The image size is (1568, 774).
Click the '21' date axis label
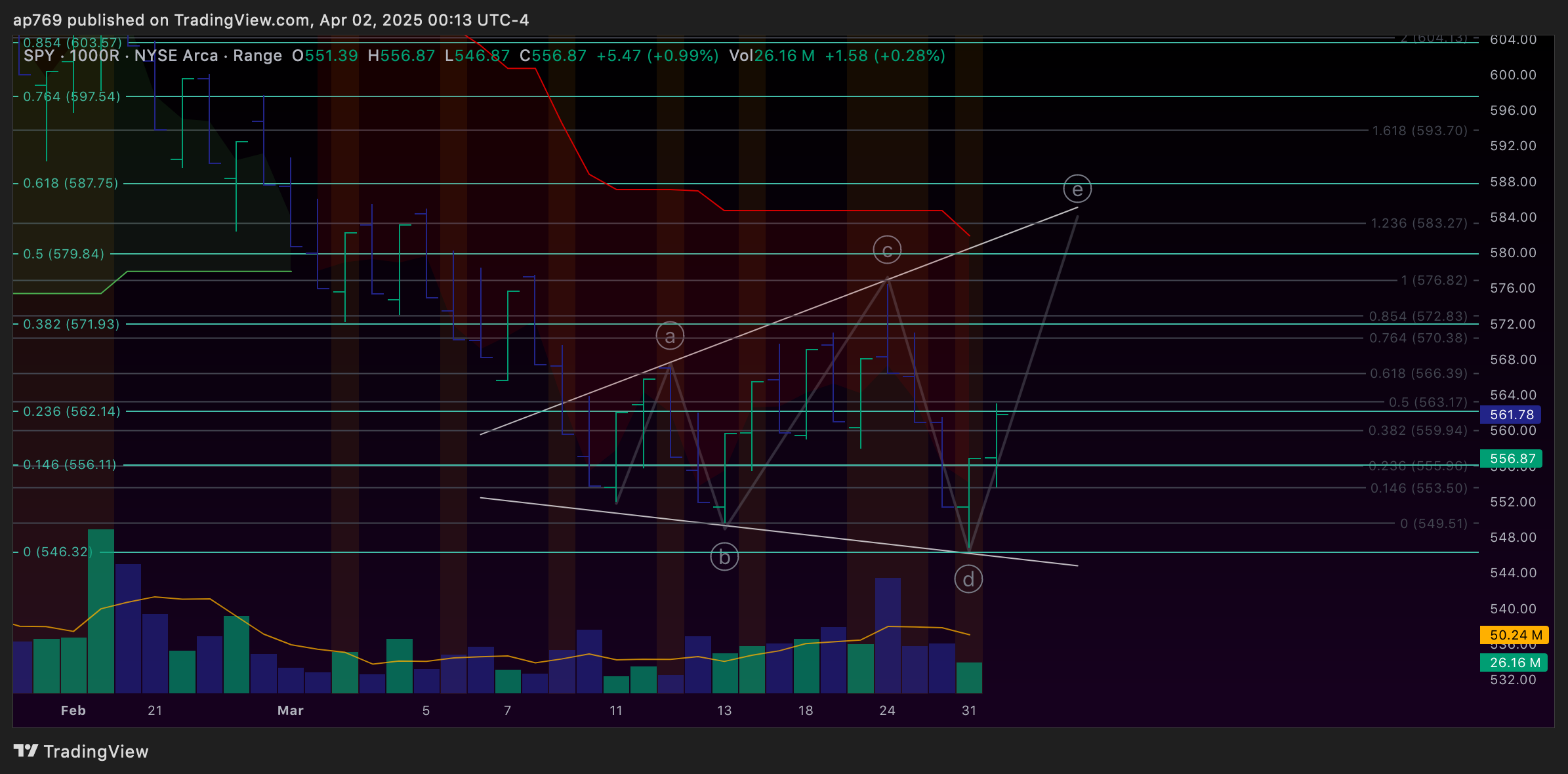click(155, 710)
